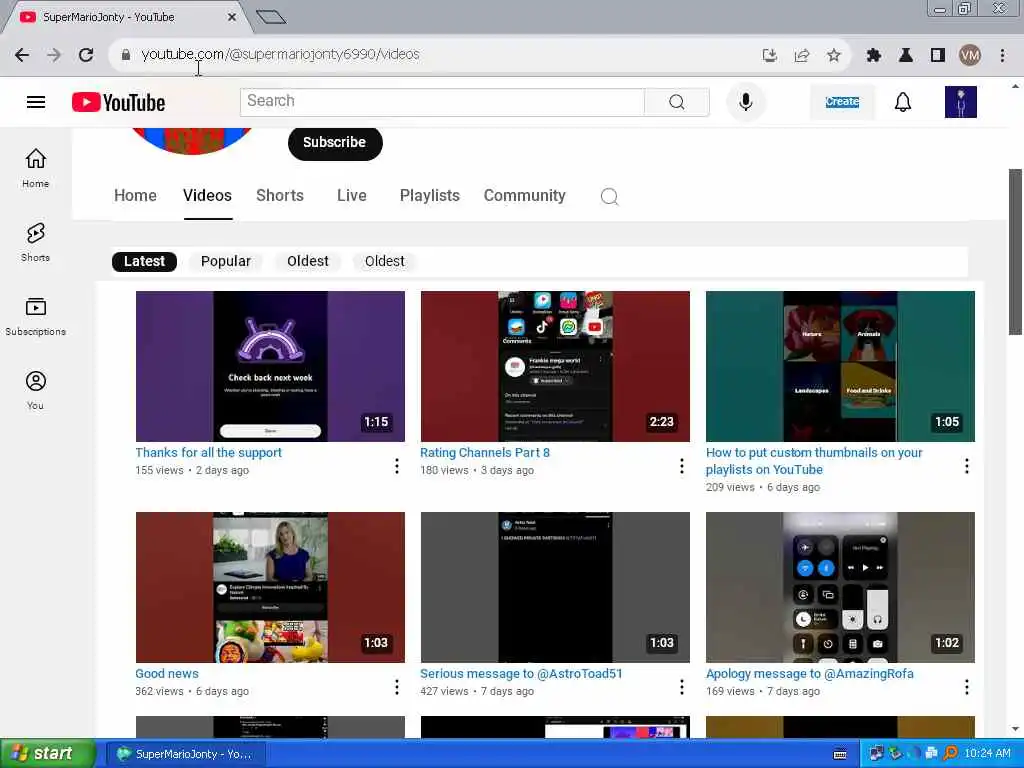Open options for Thanks for all the support
This screenshot has width=1024, height=768.
click(x=396, y=466)
